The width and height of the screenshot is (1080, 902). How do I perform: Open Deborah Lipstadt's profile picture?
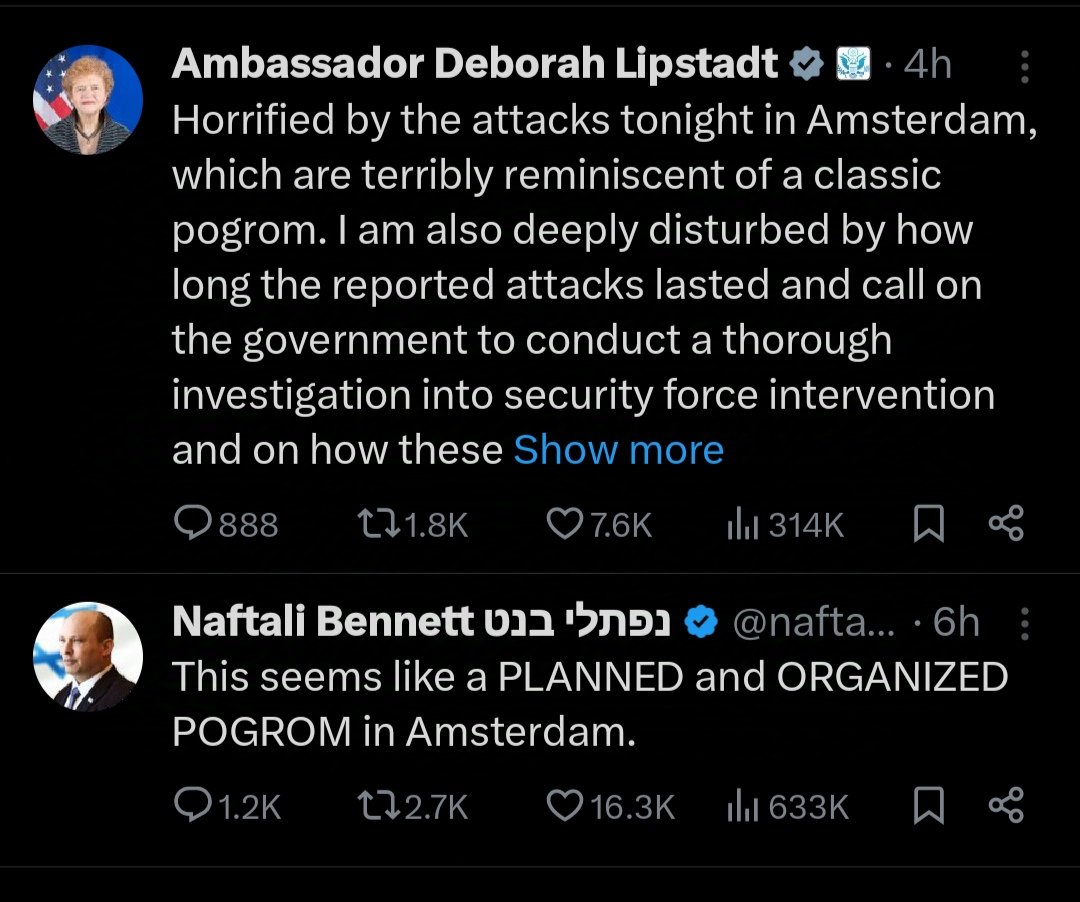(88, 100)
